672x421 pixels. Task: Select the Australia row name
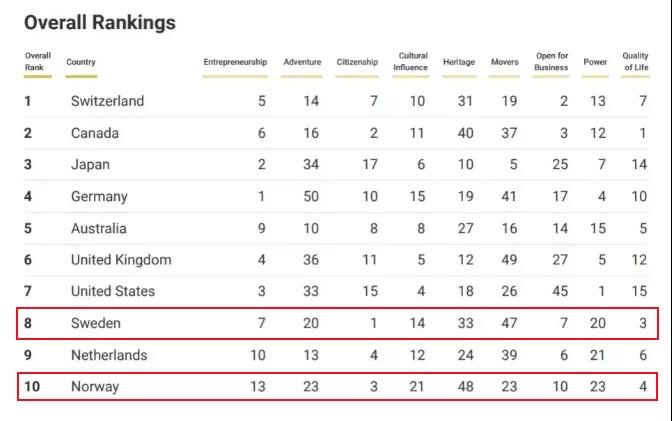point(98,228)
